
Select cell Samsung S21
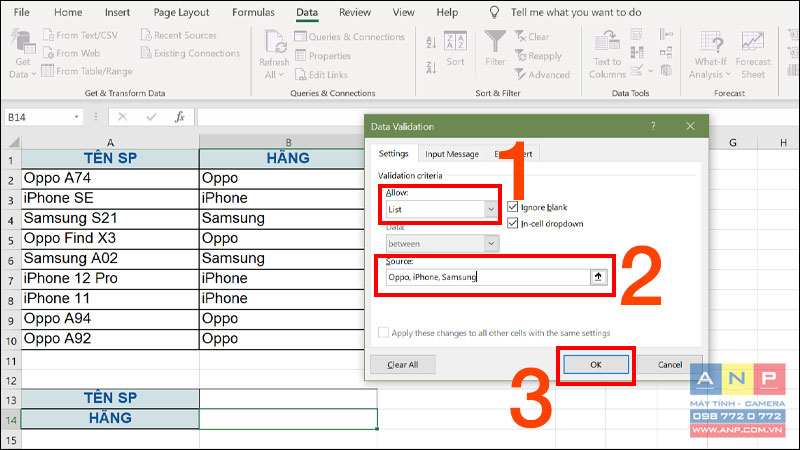(x=110, y=218)
